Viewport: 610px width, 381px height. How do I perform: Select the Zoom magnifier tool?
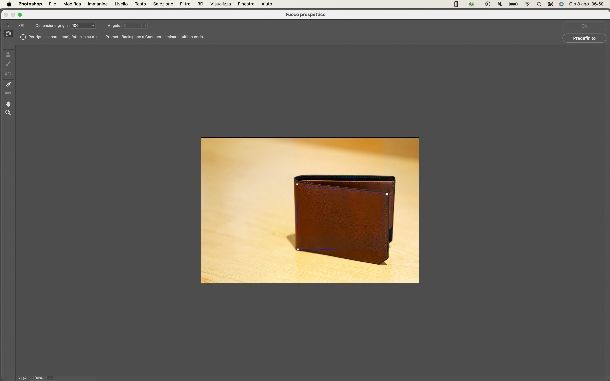tap(8, 113)
